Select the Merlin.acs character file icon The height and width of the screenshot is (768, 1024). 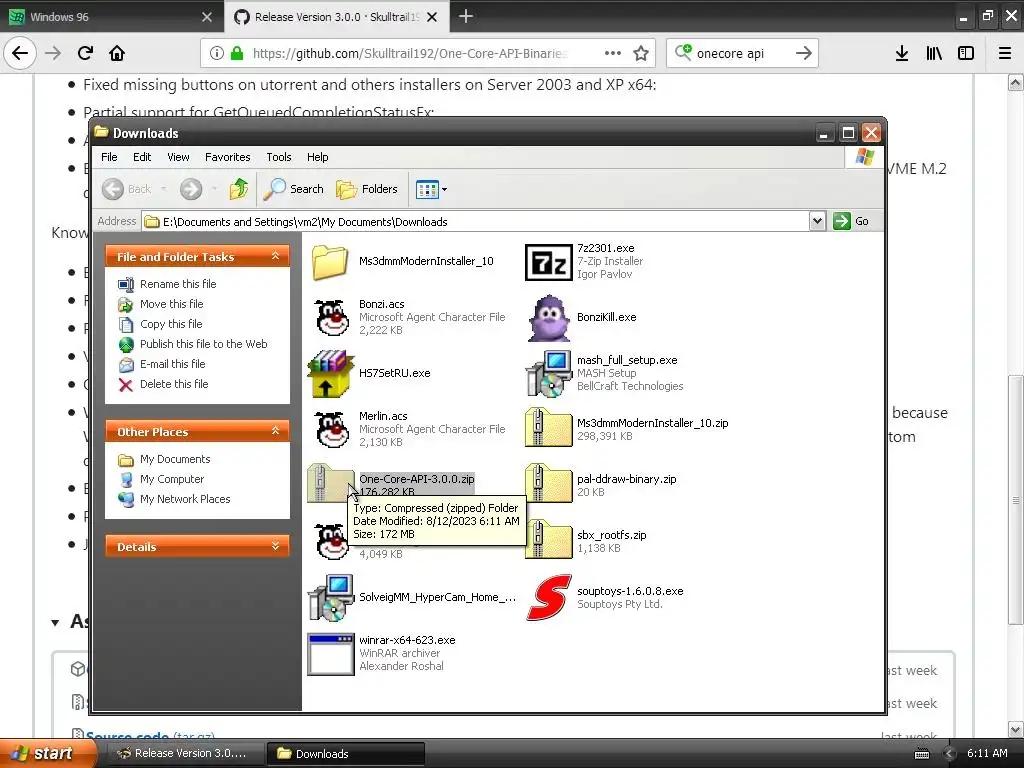(x=331, y=430)
